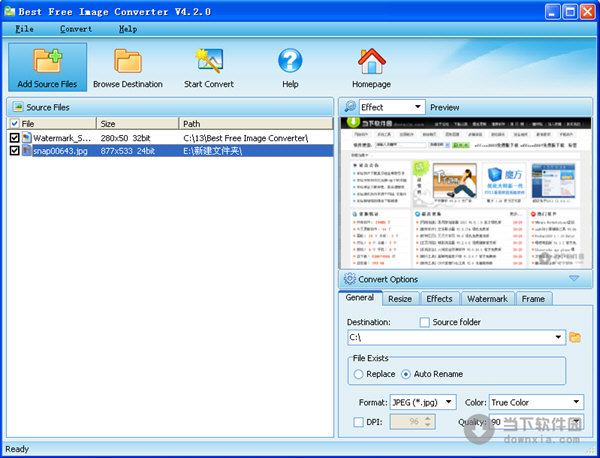Click the Ready status bar text
The width and height of the screenshot is (600, 458).
click(17, 449)
